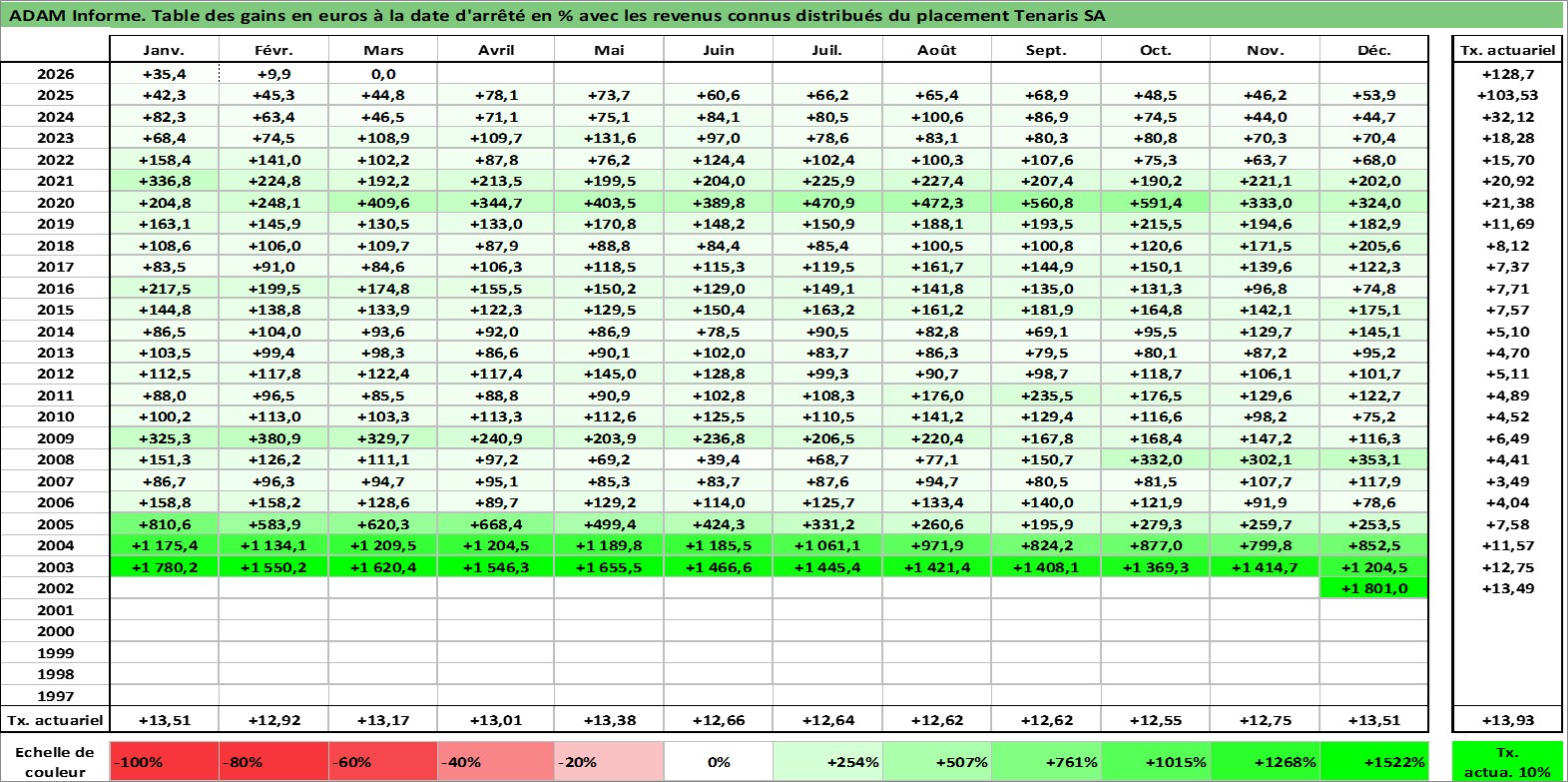This screenshot has width=1568, height=782.
Task: Select the -80% color scale swatch
Action: 273,761
